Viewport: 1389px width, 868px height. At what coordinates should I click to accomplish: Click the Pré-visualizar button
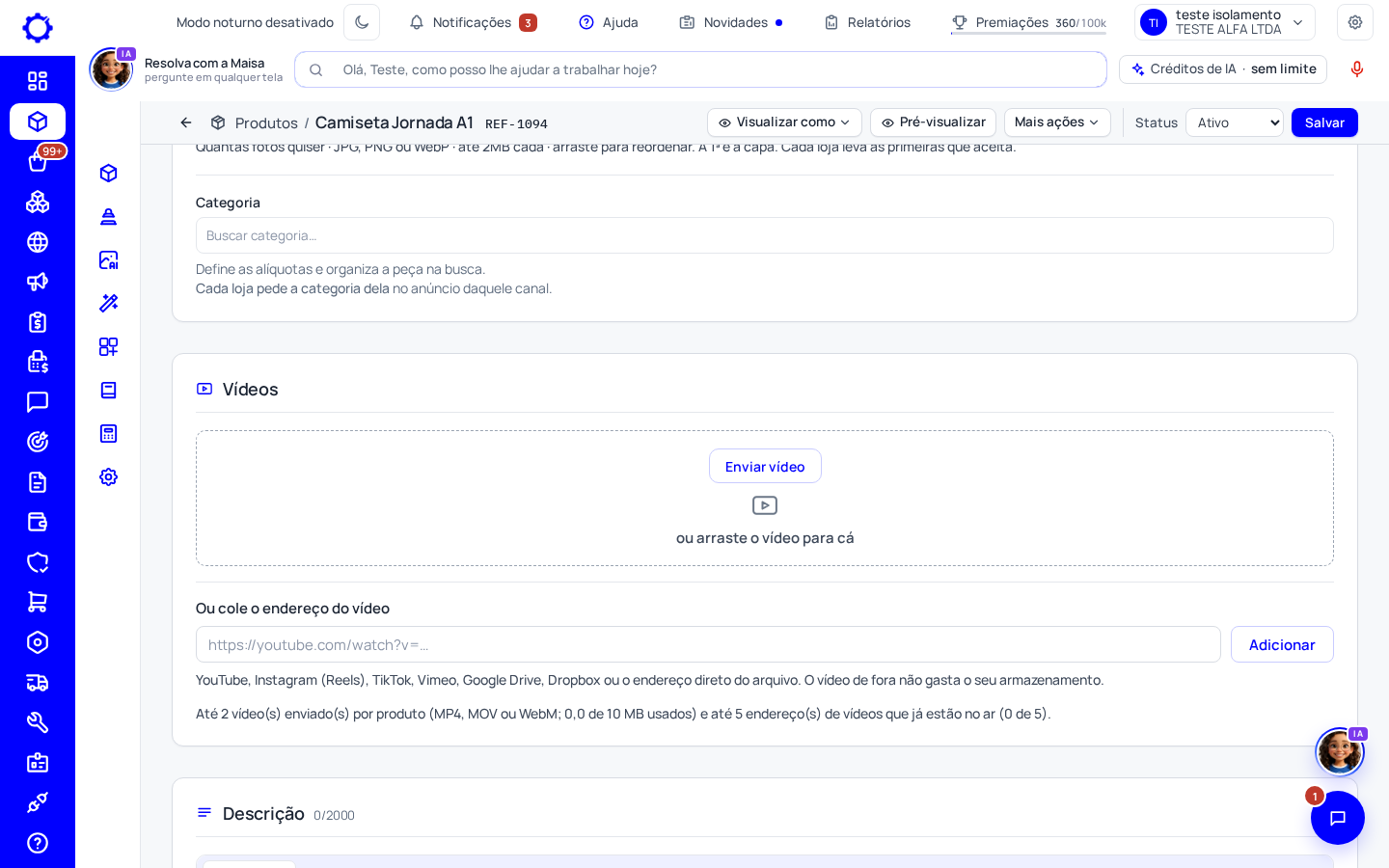click(933, 122)
